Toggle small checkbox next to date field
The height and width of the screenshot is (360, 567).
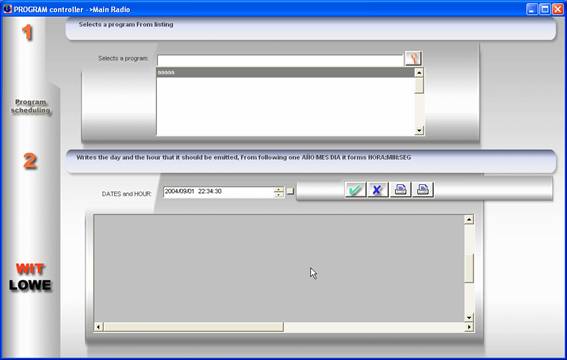coord(290,191)
